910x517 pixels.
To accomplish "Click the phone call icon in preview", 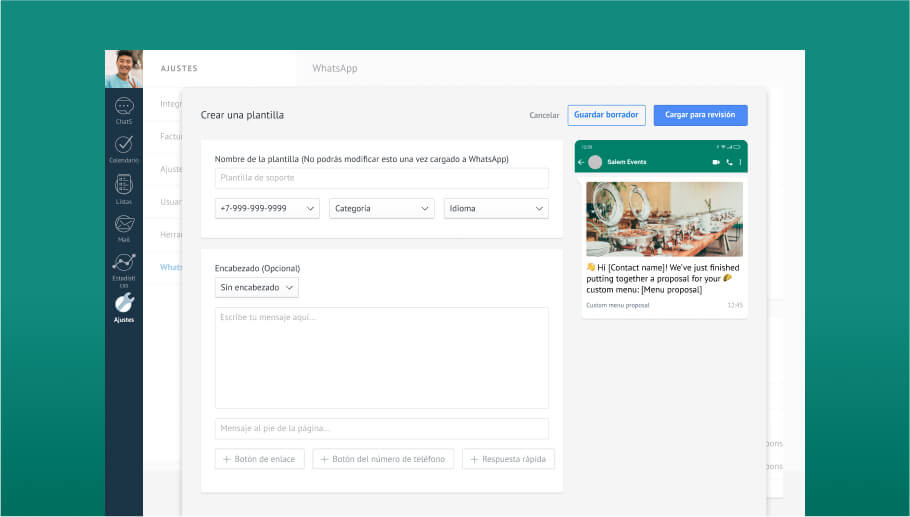I will 730,162.
